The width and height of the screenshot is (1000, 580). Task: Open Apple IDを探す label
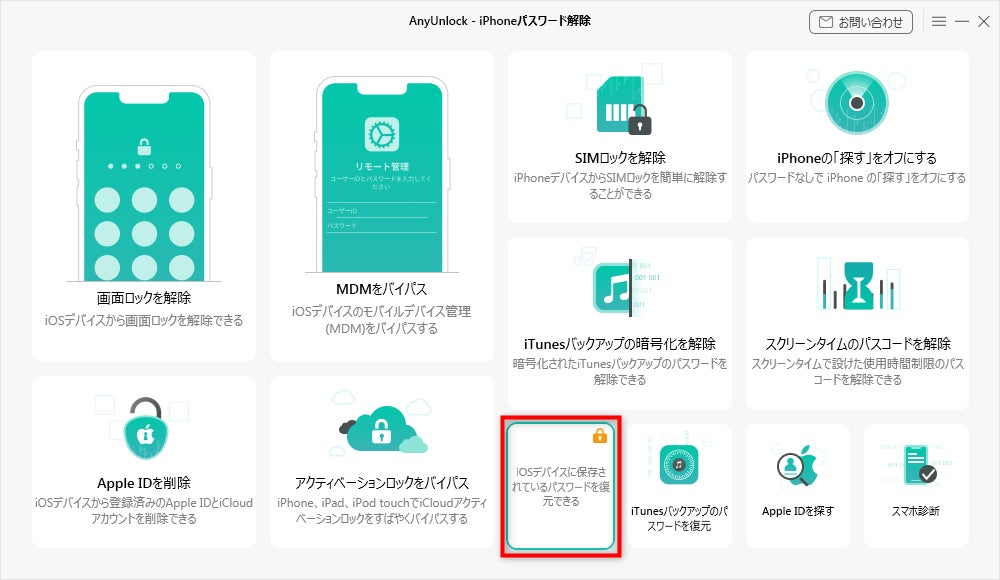coord(798,511)
